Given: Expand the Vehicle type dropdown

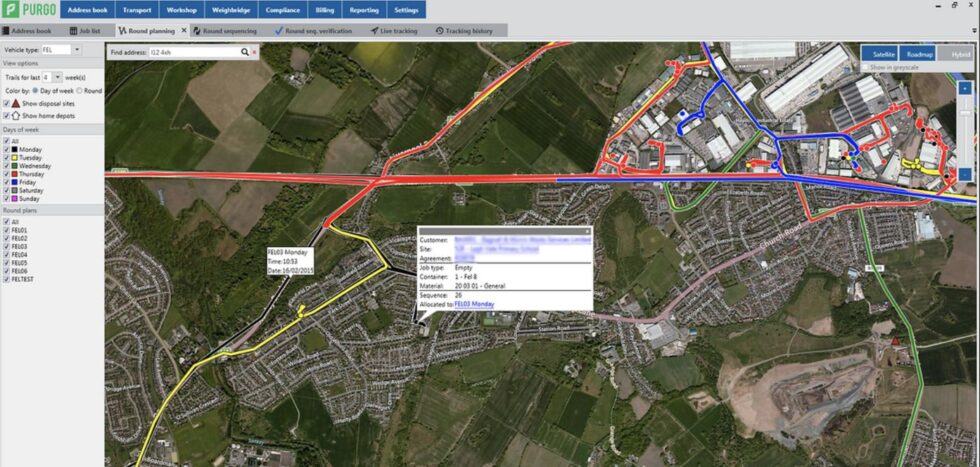Looking at the screenshot, I should coord(76,49).
